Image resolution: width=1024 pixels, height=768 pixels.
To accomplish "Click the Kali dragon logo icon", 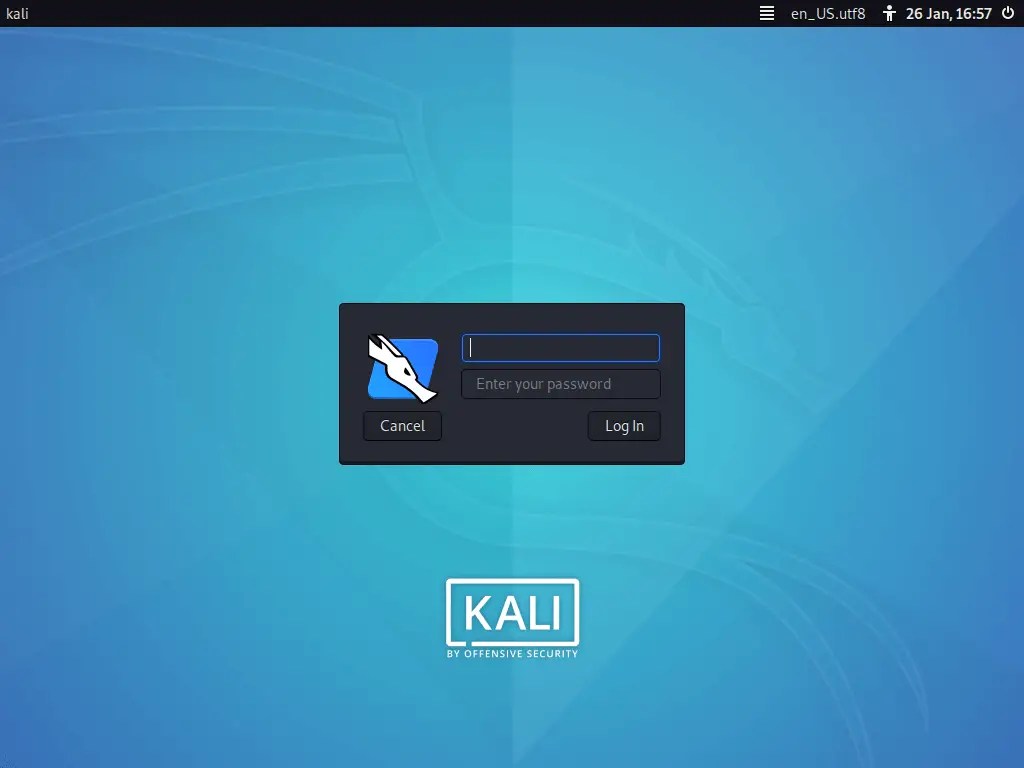I will pos(403,369).
